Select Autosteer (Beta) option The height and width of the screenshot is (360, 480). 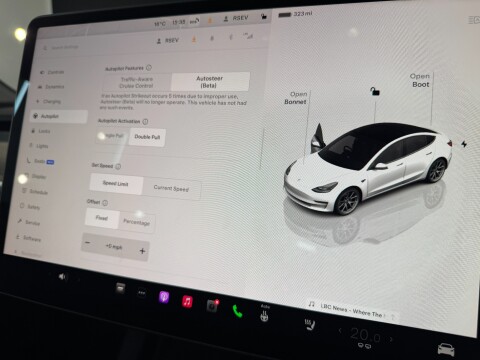point(210,82)
